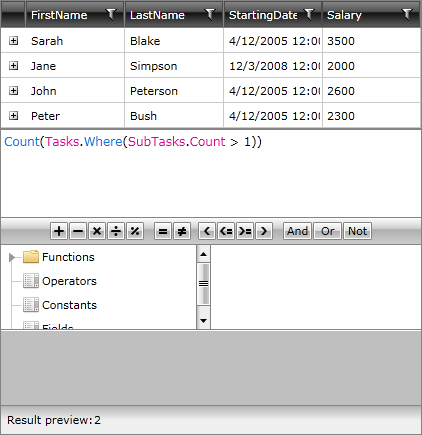Insert the modulo percent operator
This screenshot has width=422, height=435.
(135, 231)
